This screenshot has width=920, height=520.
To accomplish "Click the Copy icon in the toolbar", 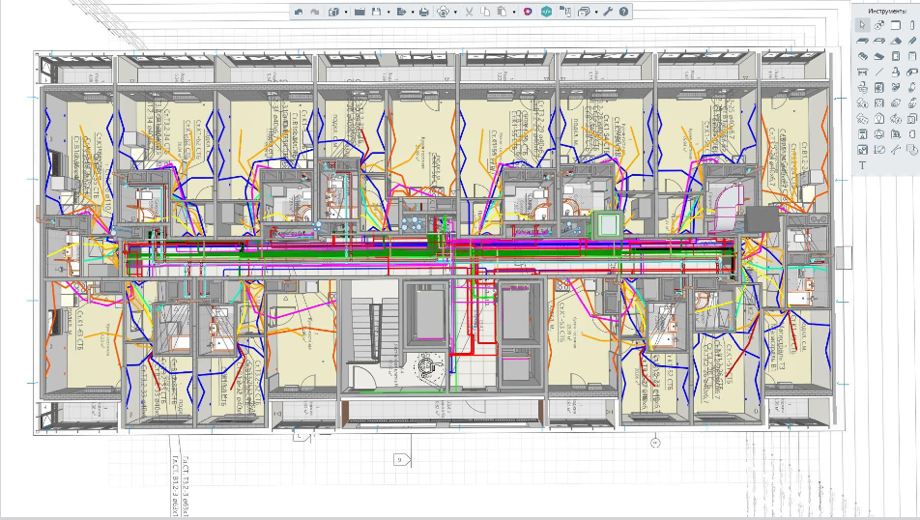I will [485, 12].
